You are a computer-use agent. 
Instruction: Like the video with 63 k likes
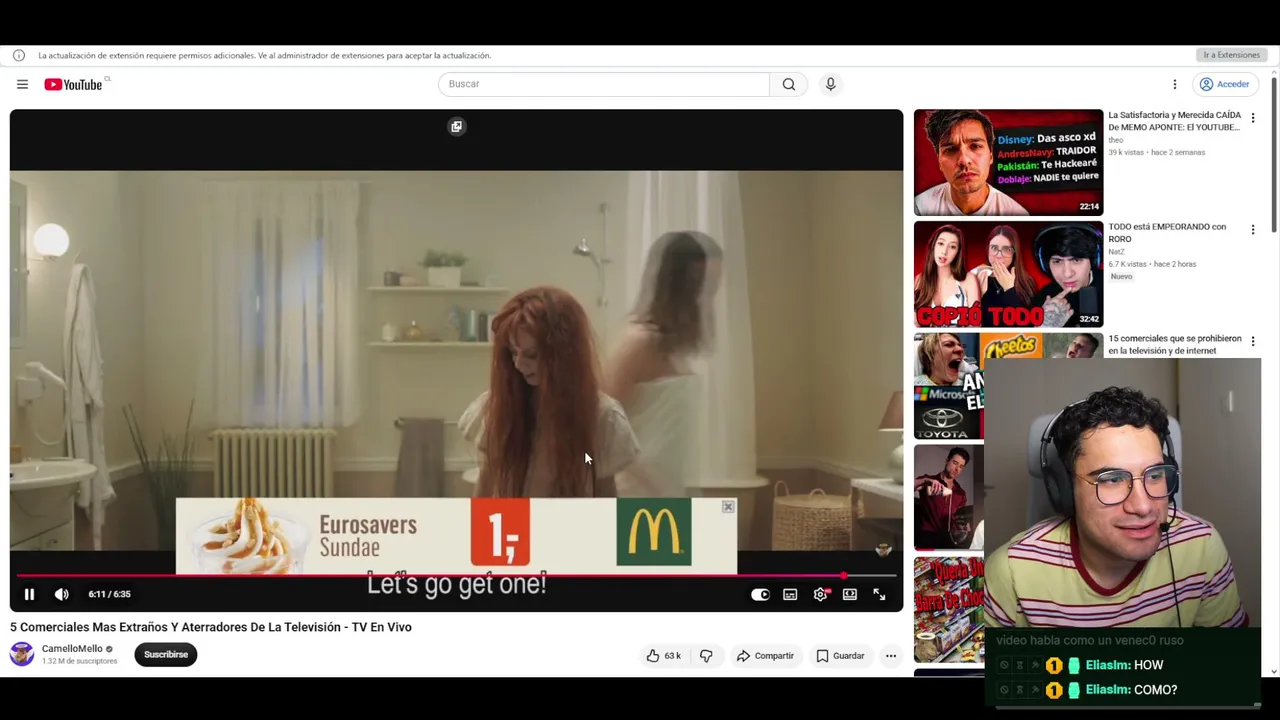point(663,656)
